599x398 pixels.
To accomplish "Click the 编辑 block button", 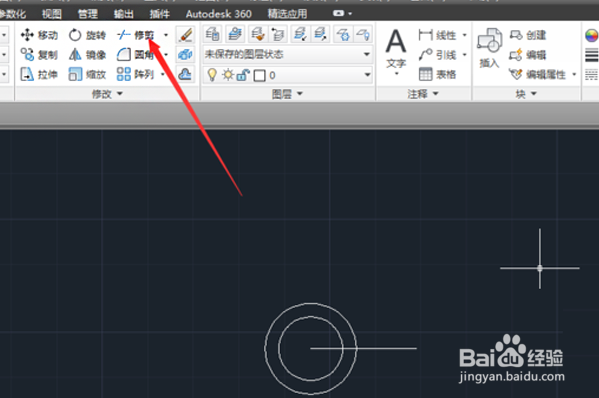I will click(528, 55).
